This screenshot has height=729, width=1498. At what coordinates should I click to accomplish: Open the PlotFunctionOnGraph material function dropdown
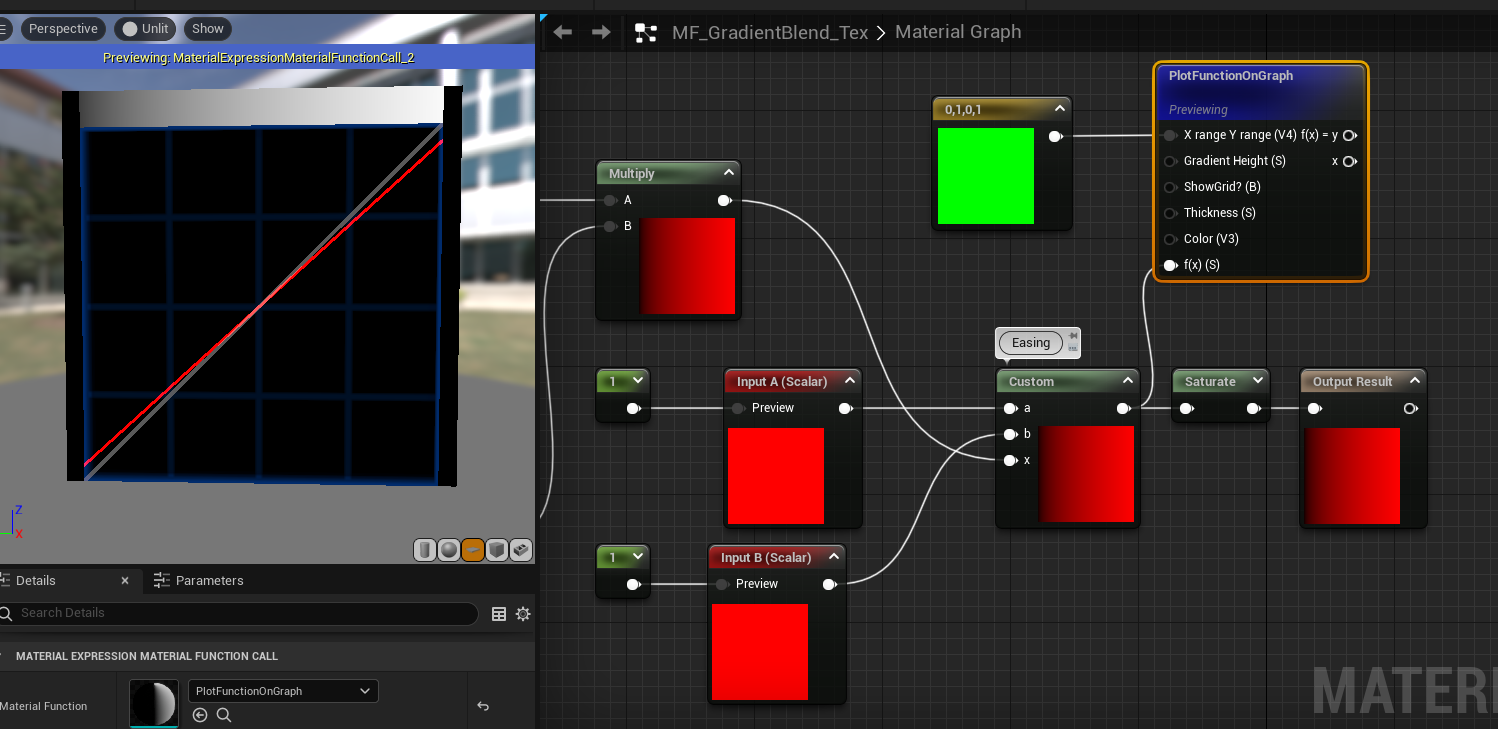283,691
